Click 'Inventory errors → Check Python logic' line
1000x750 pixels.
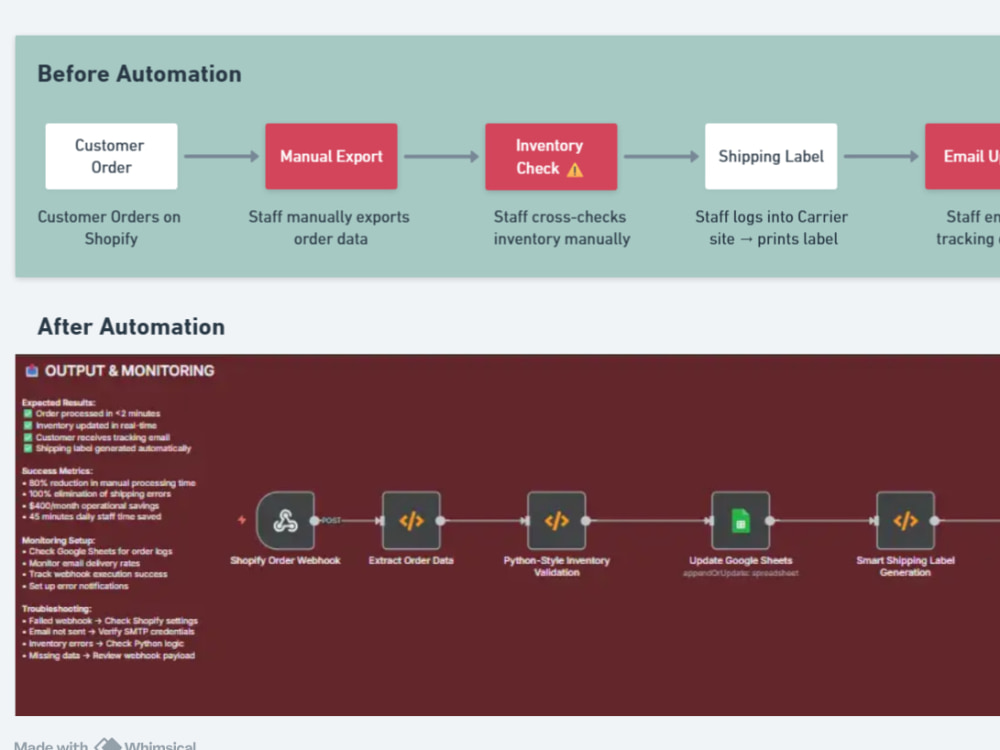(103, 643)
